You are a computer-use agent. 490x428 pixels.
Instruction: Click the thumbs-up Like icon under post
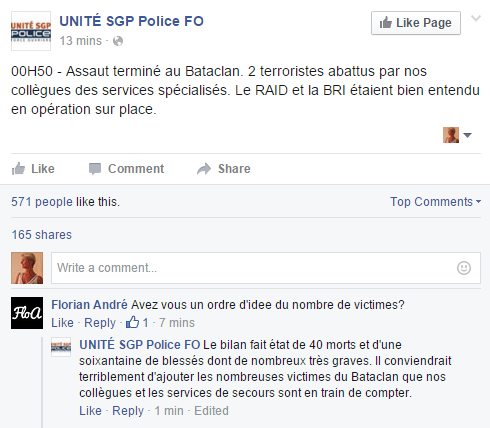tap(18, 169)
